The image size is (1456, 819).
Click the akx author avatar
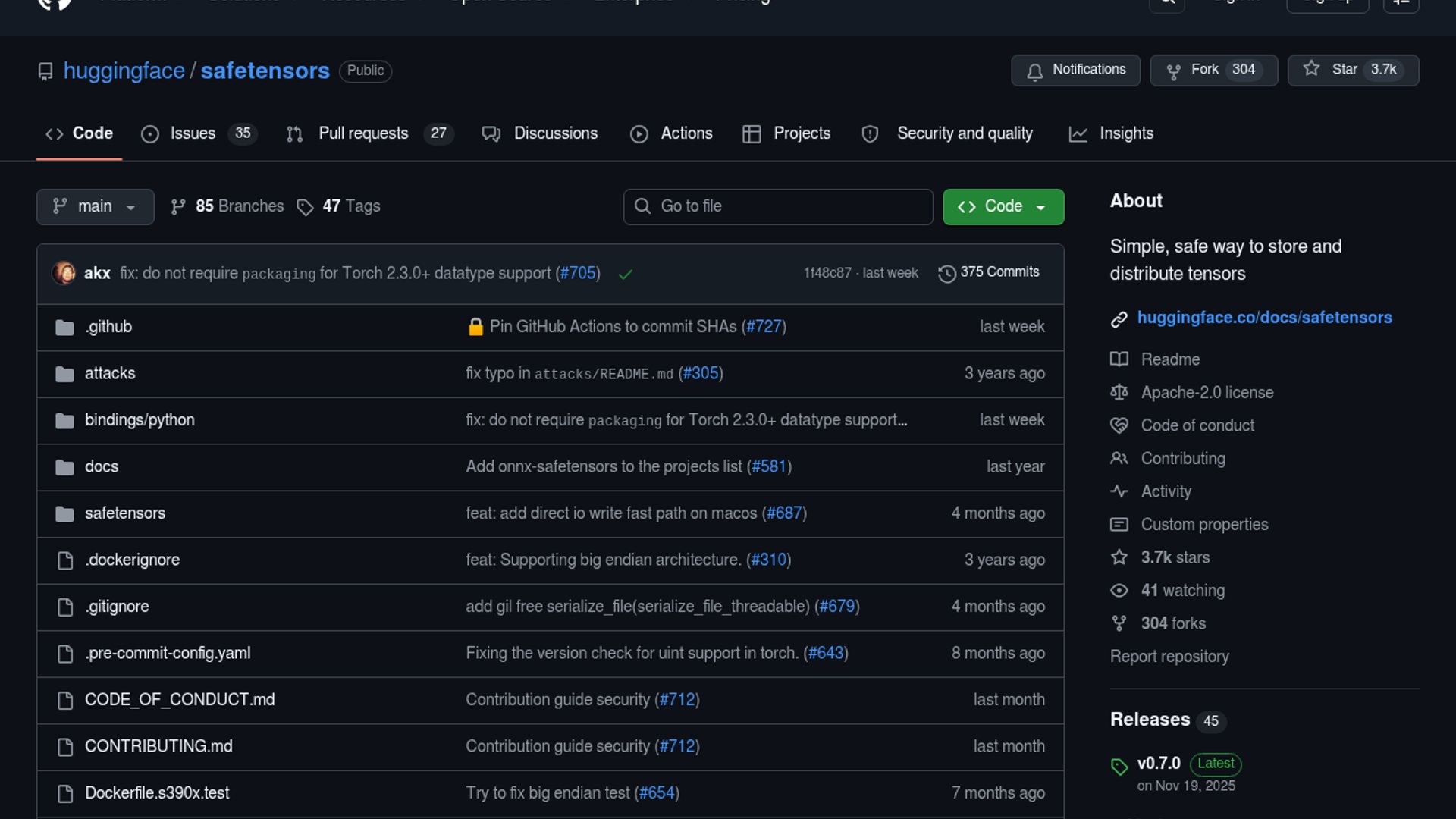coord(64,273)
